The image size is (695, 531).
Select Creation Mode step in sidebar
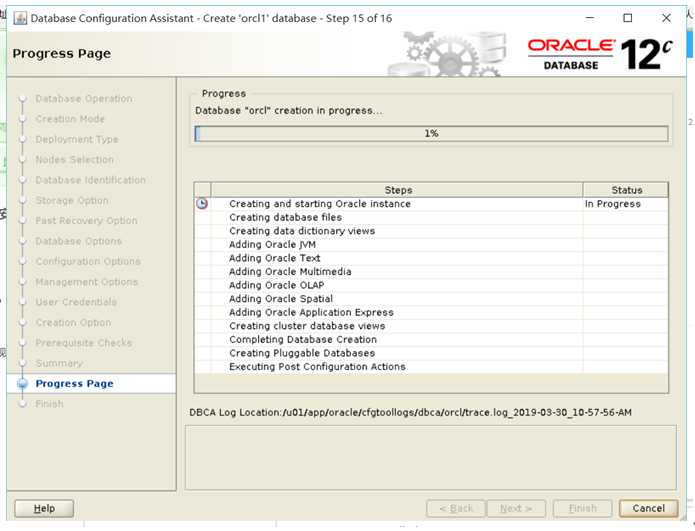pos(70,119)
